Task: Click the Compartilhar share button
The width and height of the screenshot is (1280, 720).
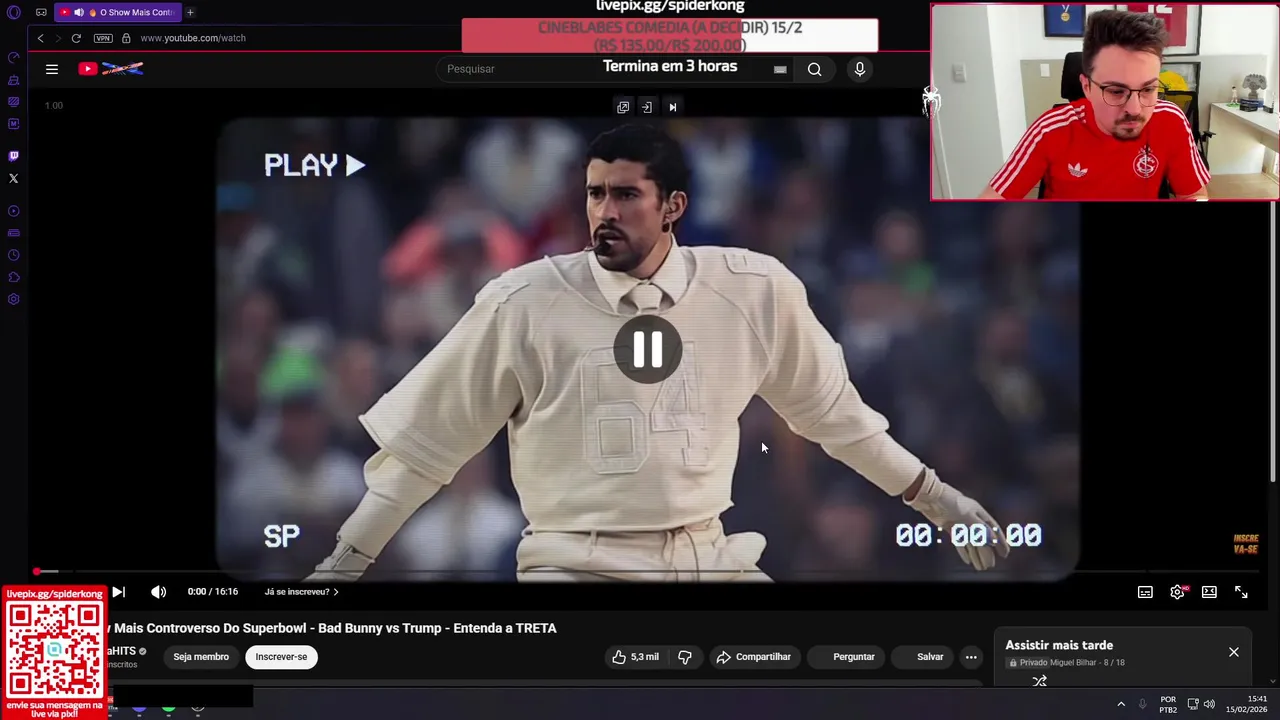Action: [x=753, y=657]
